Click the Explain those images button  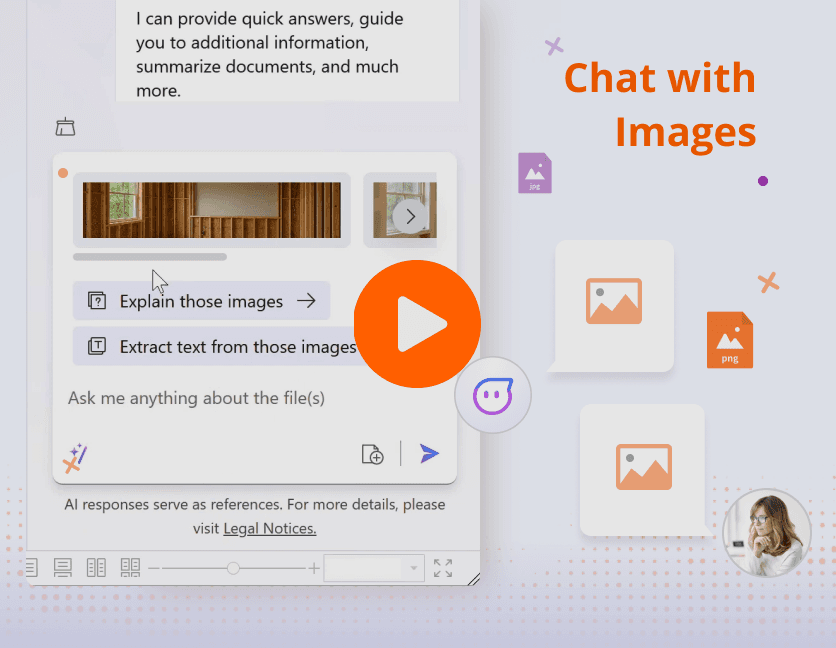point(201,301)
